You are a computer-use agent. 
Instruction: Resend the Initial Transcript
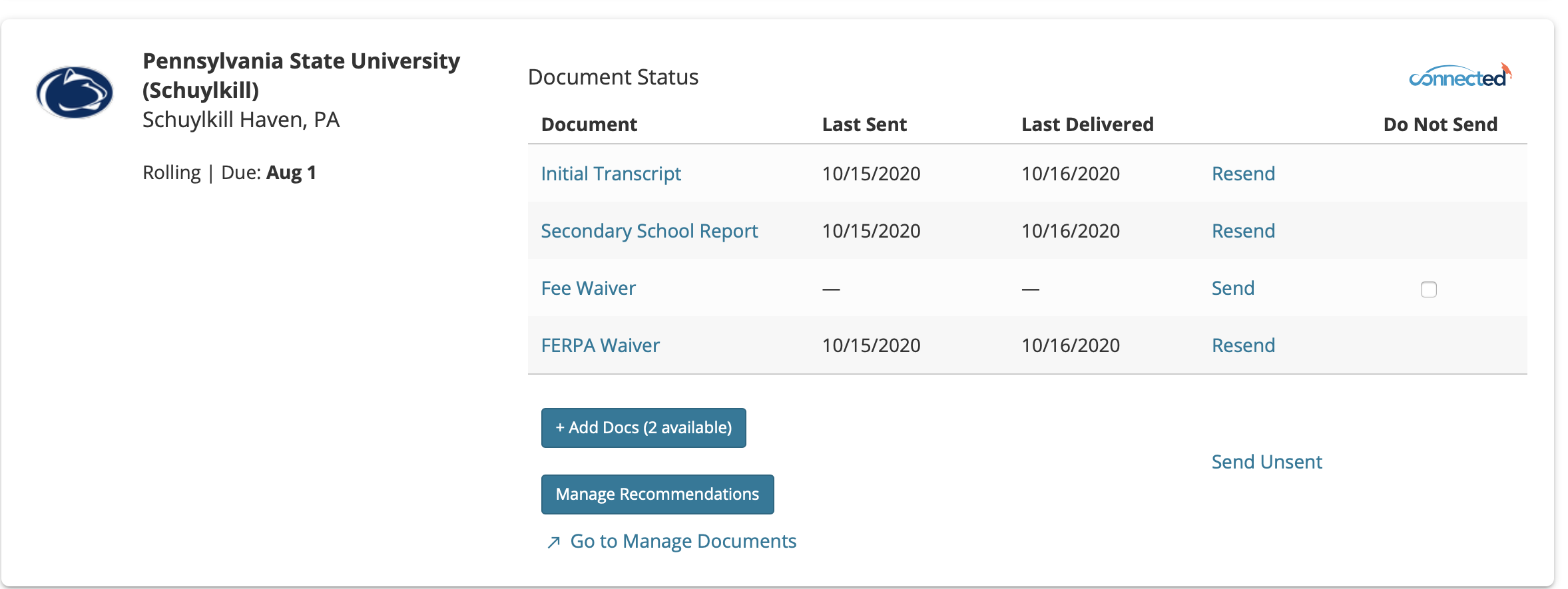(1243, 174)
